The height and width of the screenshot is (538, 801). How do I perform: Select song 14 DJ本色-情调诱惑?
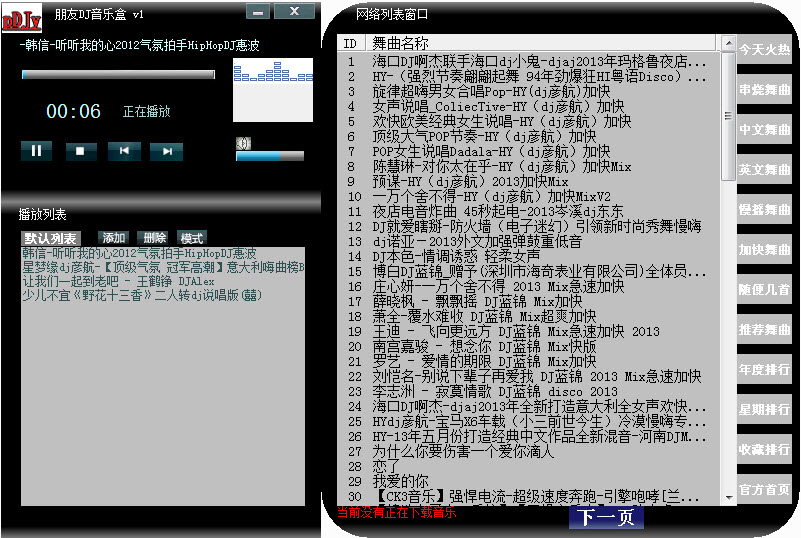(529, 256)
